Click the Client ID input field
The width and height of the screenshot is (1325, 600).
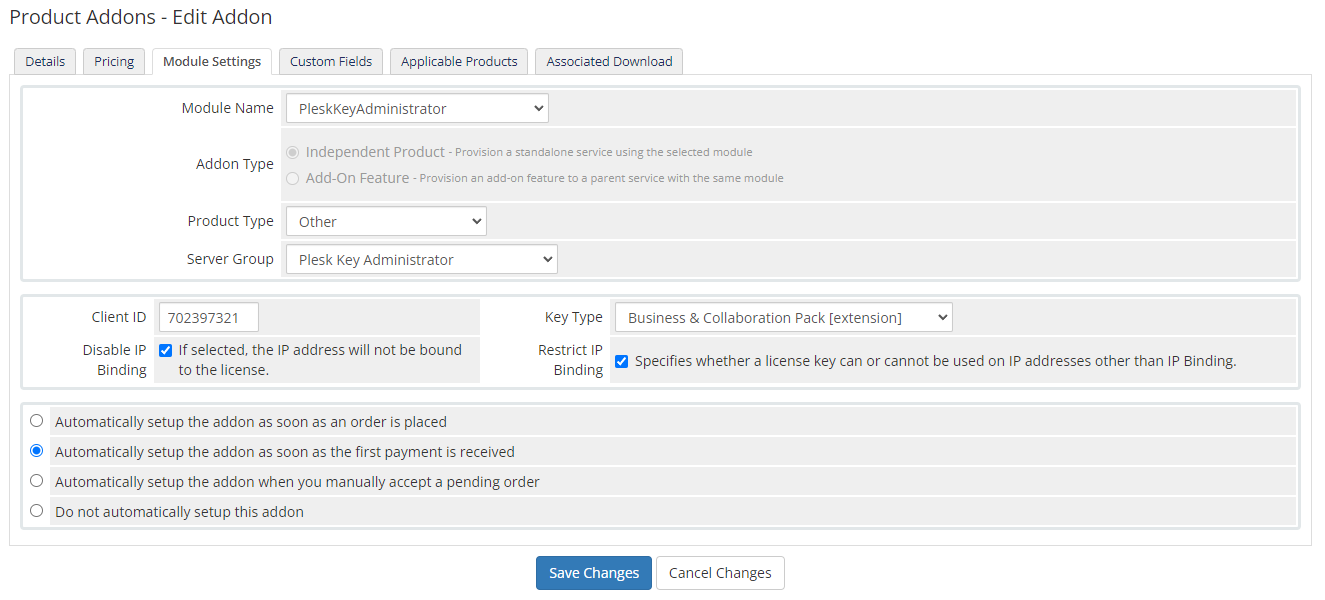[208, 316]
